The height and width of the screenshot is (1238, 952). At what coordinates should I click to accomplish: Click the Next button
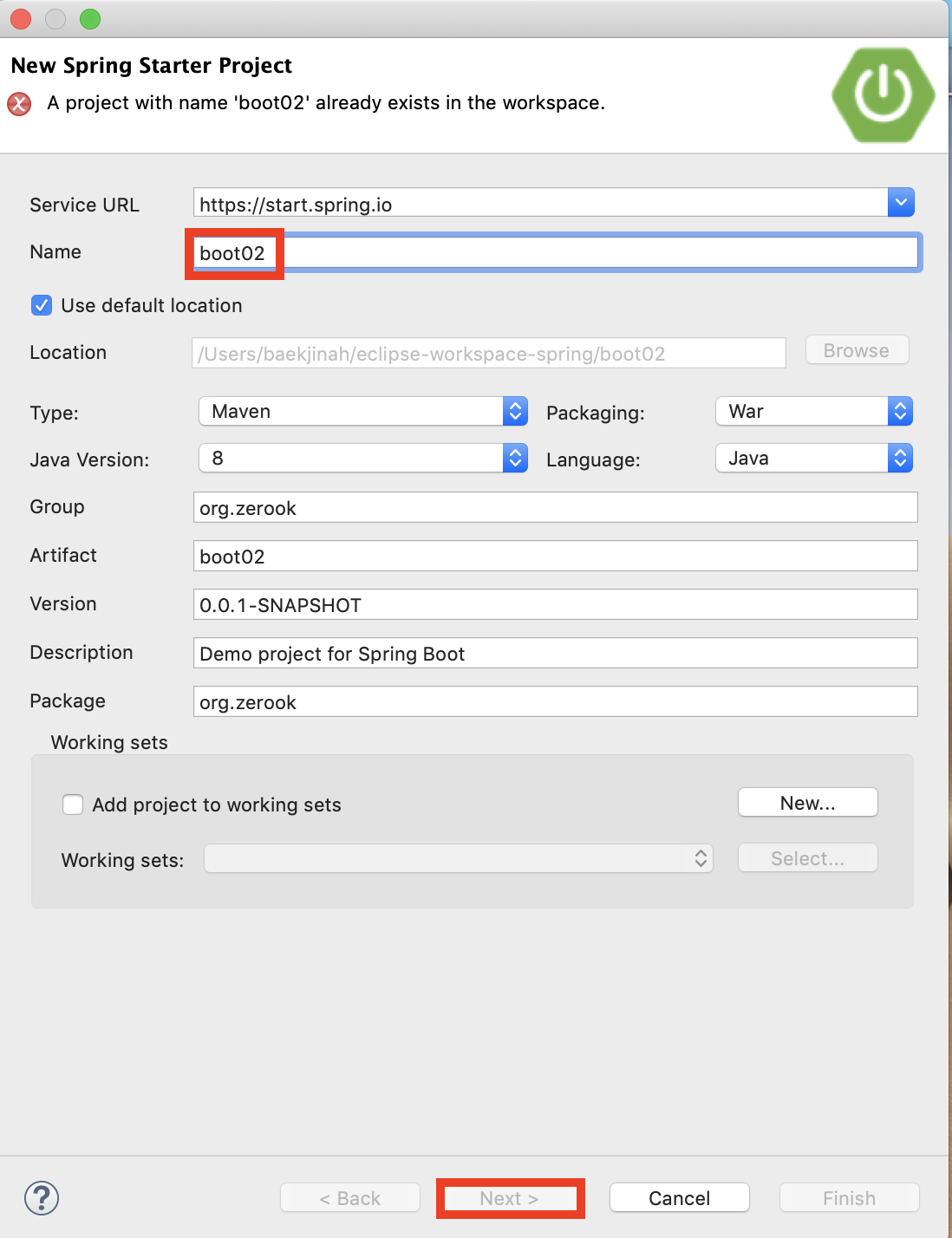510,1198
